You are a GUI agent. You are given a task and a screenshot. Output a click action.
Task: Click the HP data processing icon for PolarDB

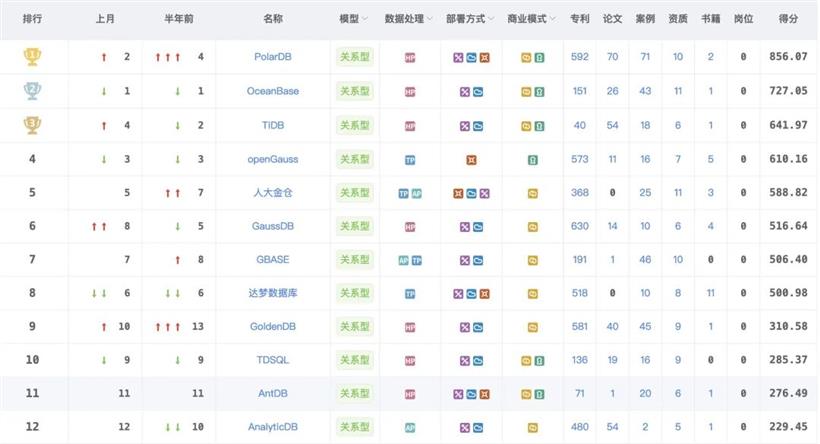tap(410, 58)
